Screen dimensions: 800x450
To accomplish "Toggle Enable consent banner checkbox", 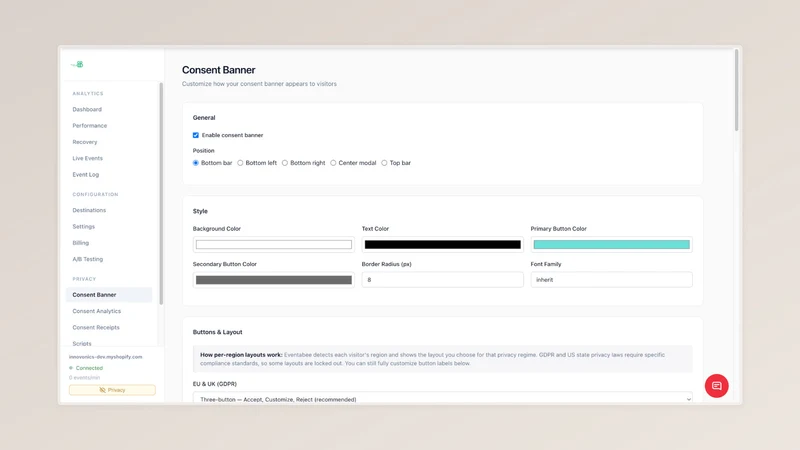I will point(195,135).
